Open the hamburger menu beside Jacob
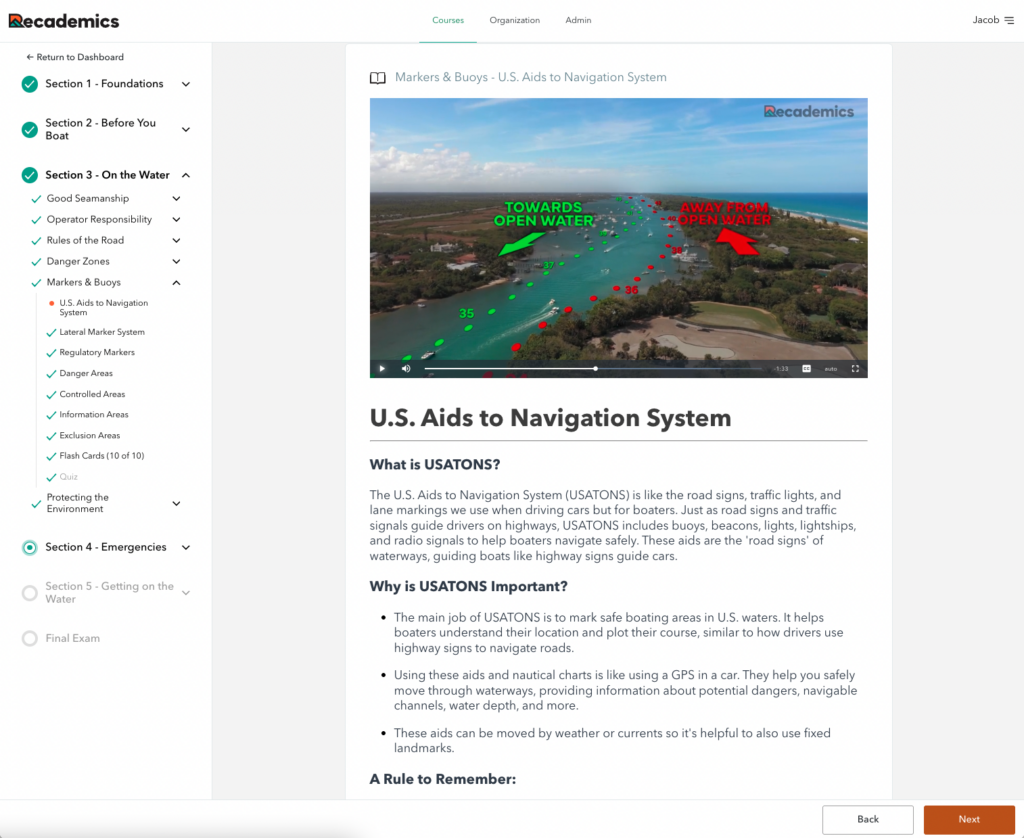Image resolution: width=1024 pixels, height=838 pixels. coord(1008,20)
